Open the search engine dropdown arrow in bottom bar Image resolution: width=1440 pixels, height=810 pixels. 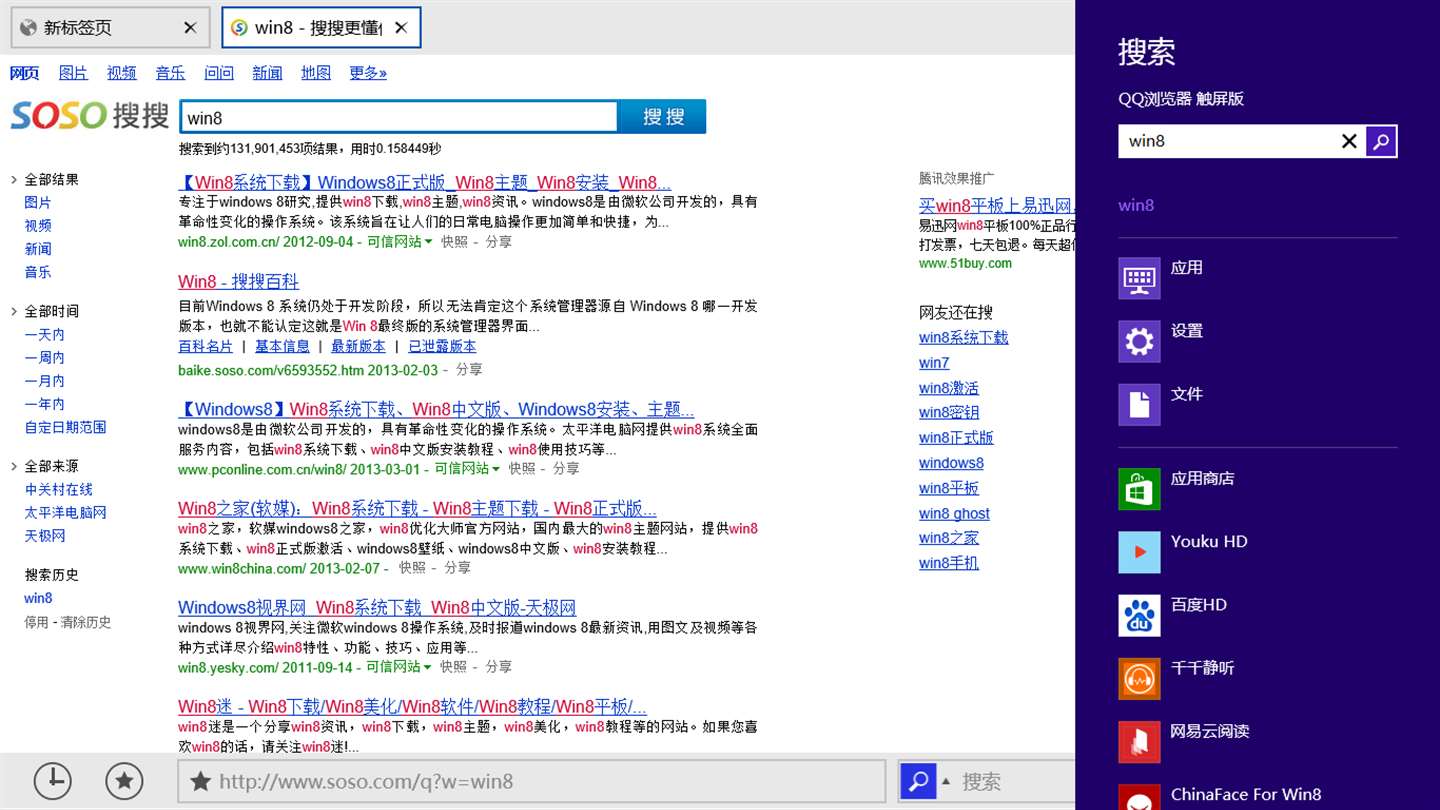coord(946,781)
